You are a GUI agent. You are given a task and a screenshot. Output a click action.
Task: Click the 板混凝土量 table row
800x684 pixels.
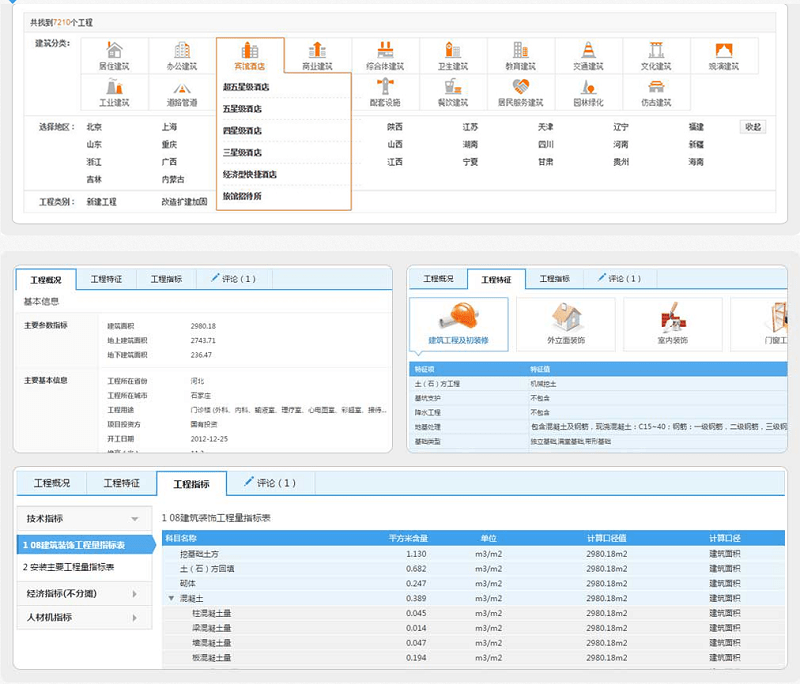473,658
